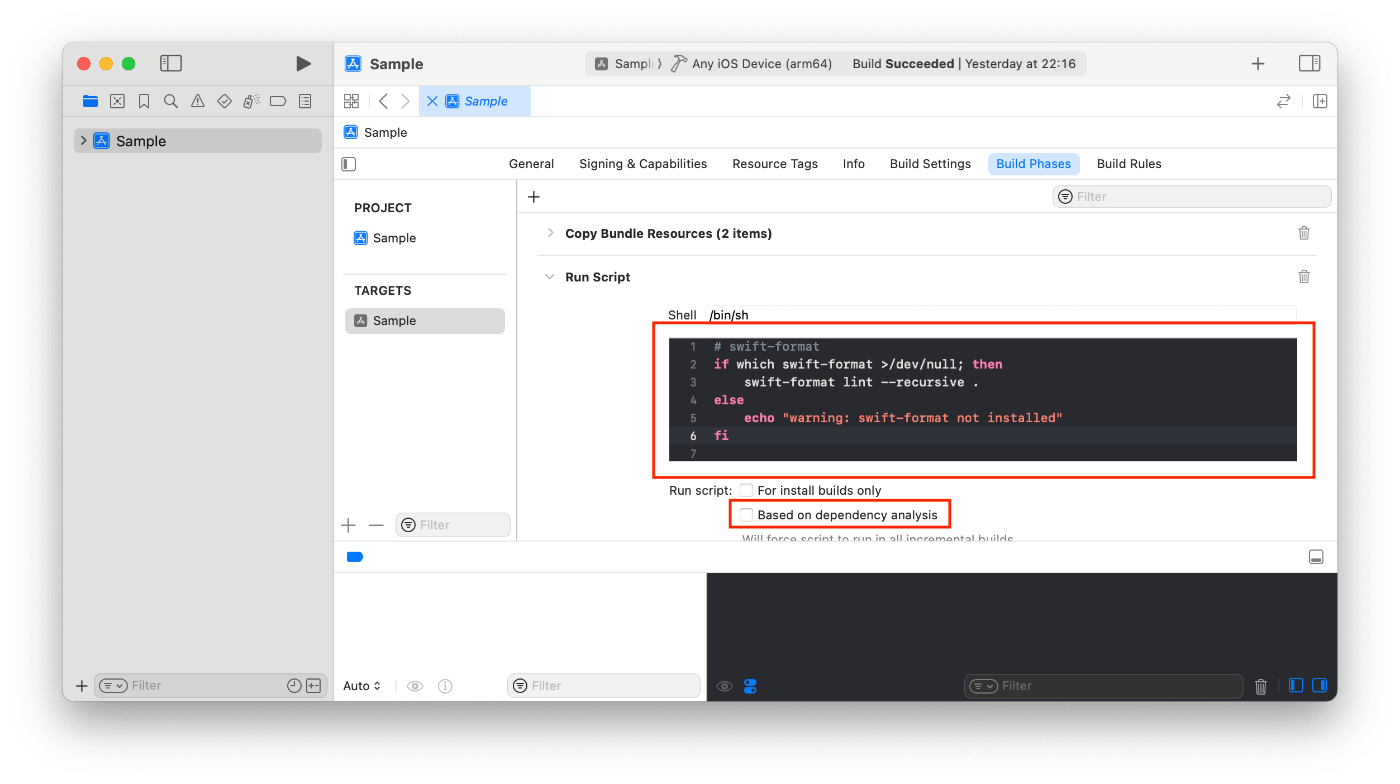Open the Source Control navigator

click(117, 101)
